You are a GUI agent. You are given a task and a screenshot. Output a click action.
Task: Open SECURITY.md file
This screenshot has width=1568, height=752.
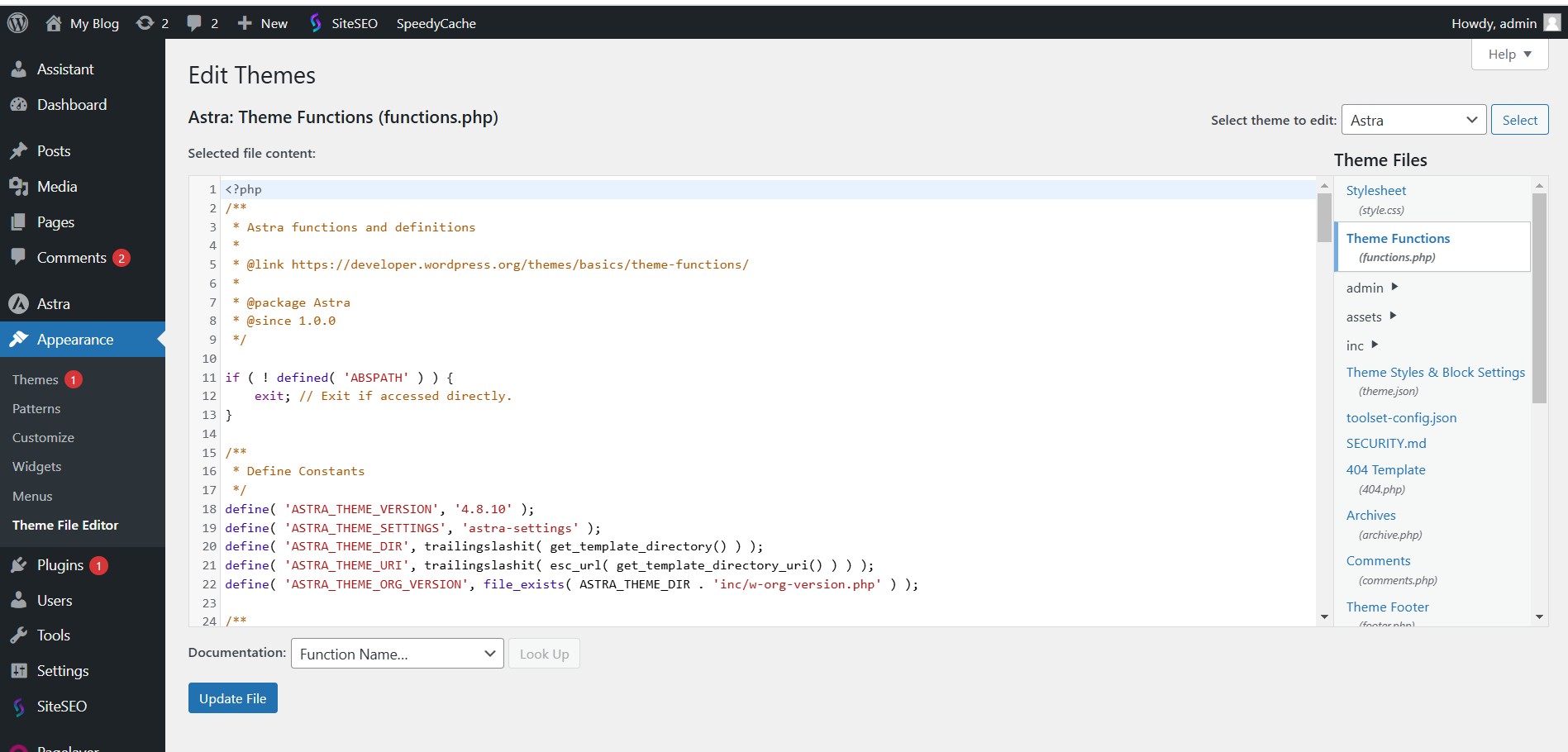coord(1386,444)
